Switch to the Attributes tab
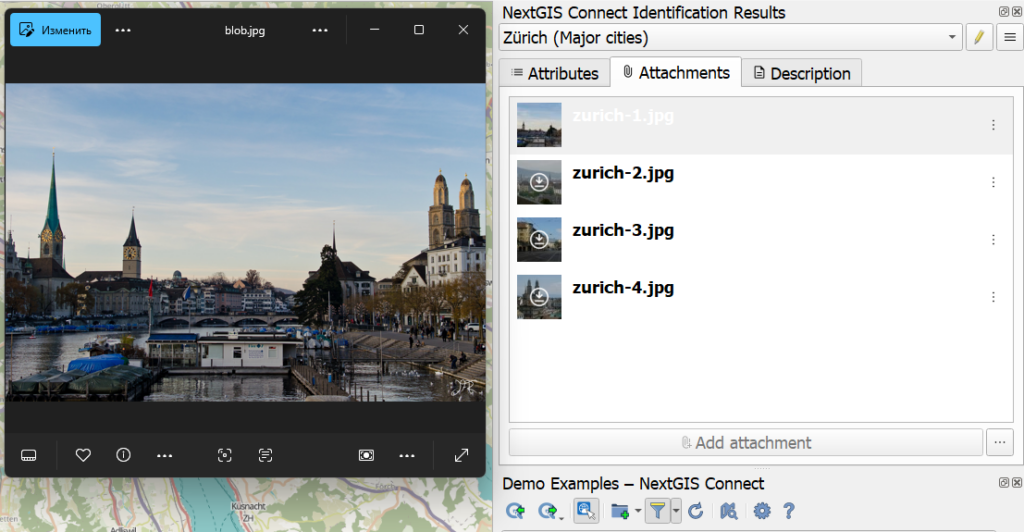The width and height of the screenshot is (1024, 532). click(x=554, y=73)
